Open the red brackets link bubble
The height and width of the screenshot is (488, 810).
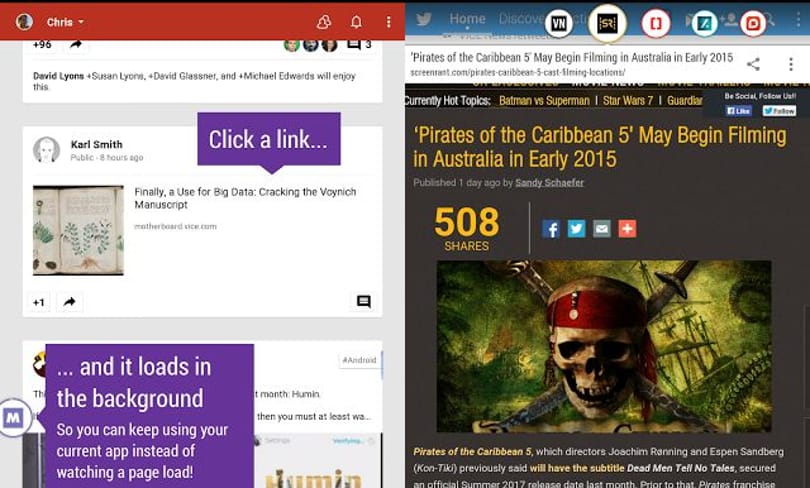coord(656,23)
